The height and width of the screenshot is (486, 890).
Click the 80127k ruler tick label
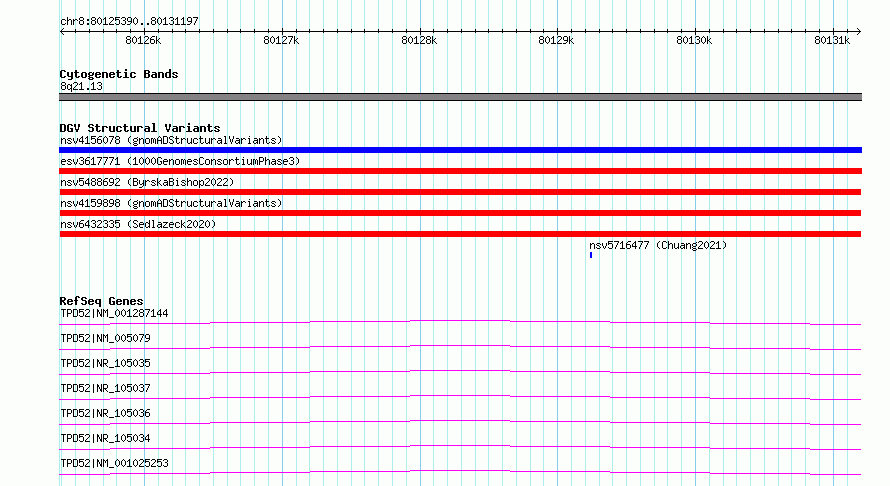coord(281,40)
